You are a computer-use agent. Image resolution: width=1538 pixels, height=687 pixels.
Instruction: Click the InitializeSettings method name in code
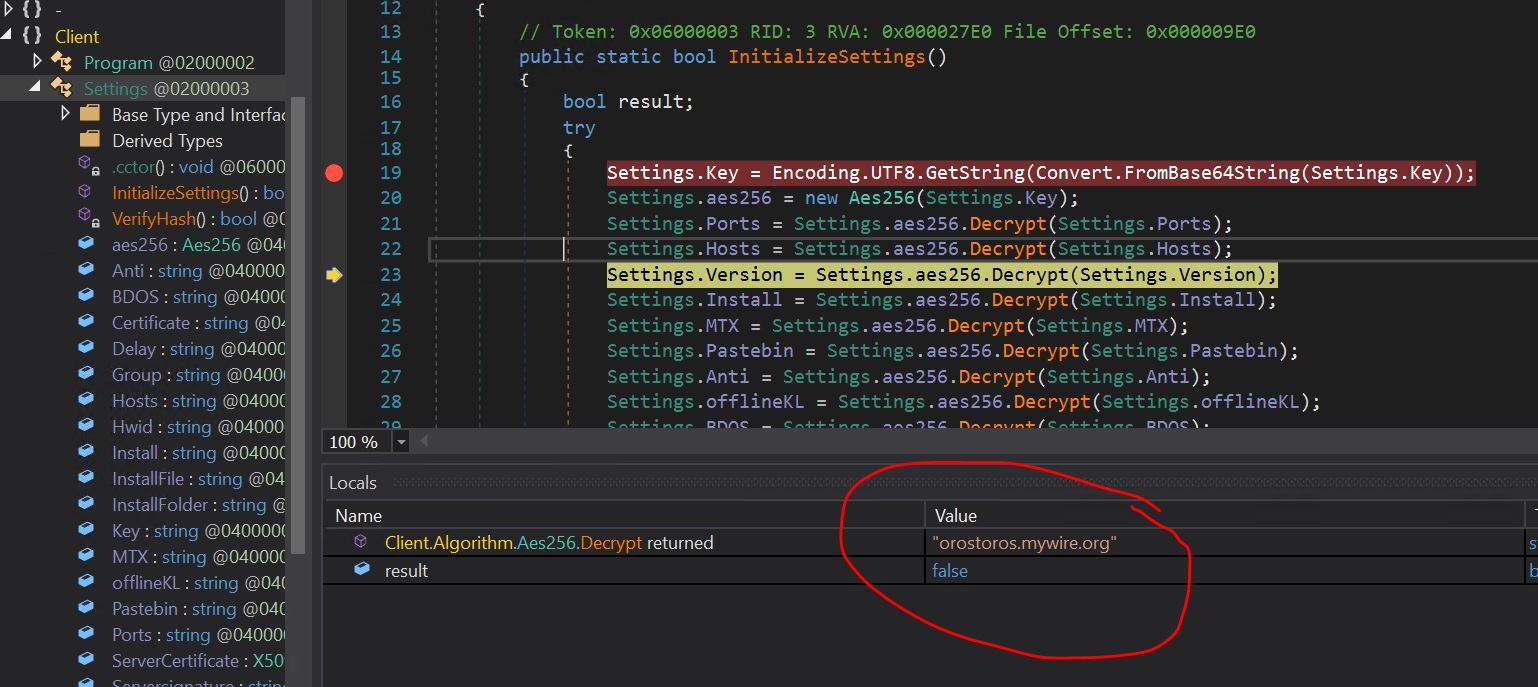tap(826, 56)
